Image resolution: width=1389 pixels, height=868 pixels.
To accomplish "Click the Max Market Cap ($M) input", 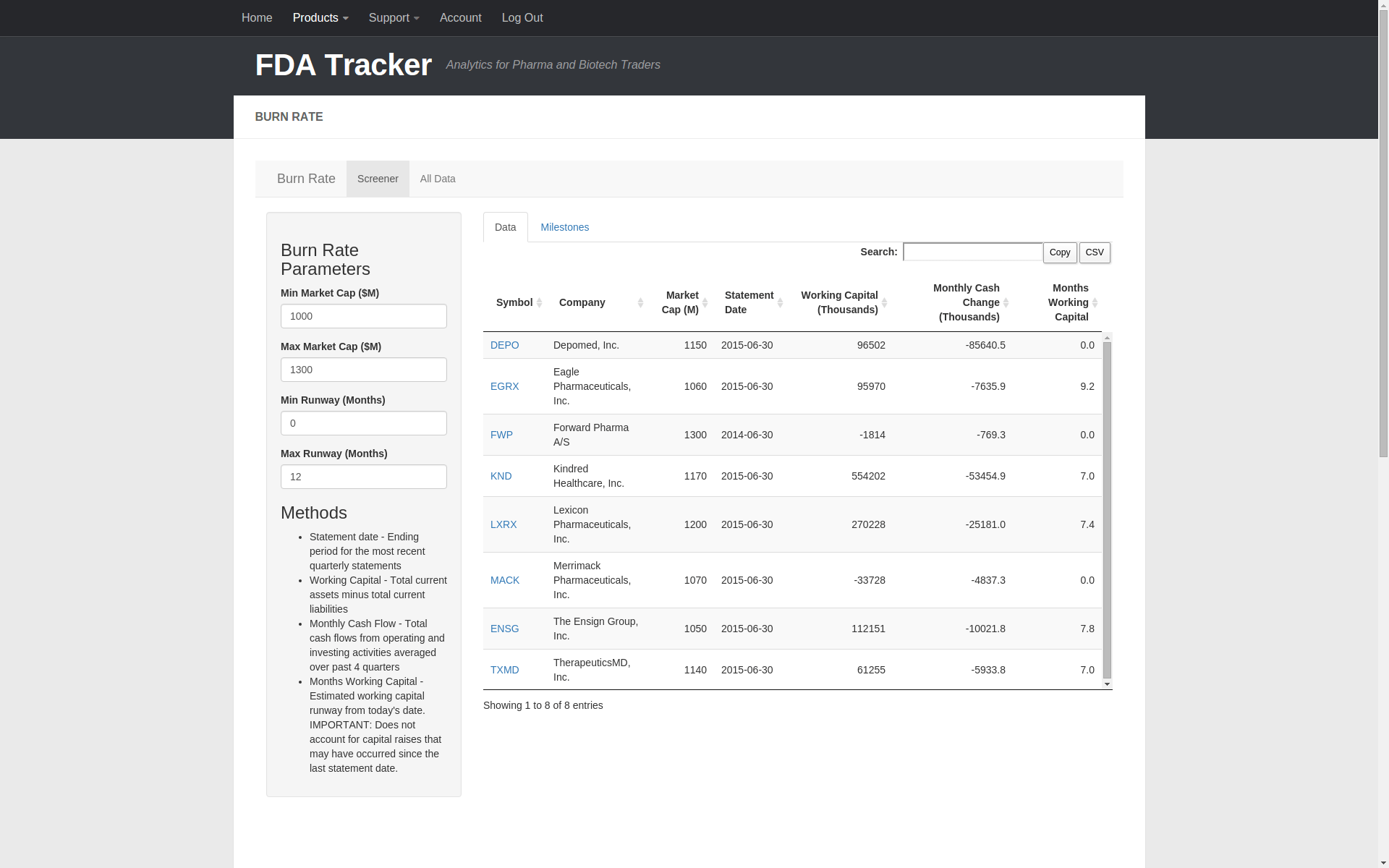I will tap(363, 370).
